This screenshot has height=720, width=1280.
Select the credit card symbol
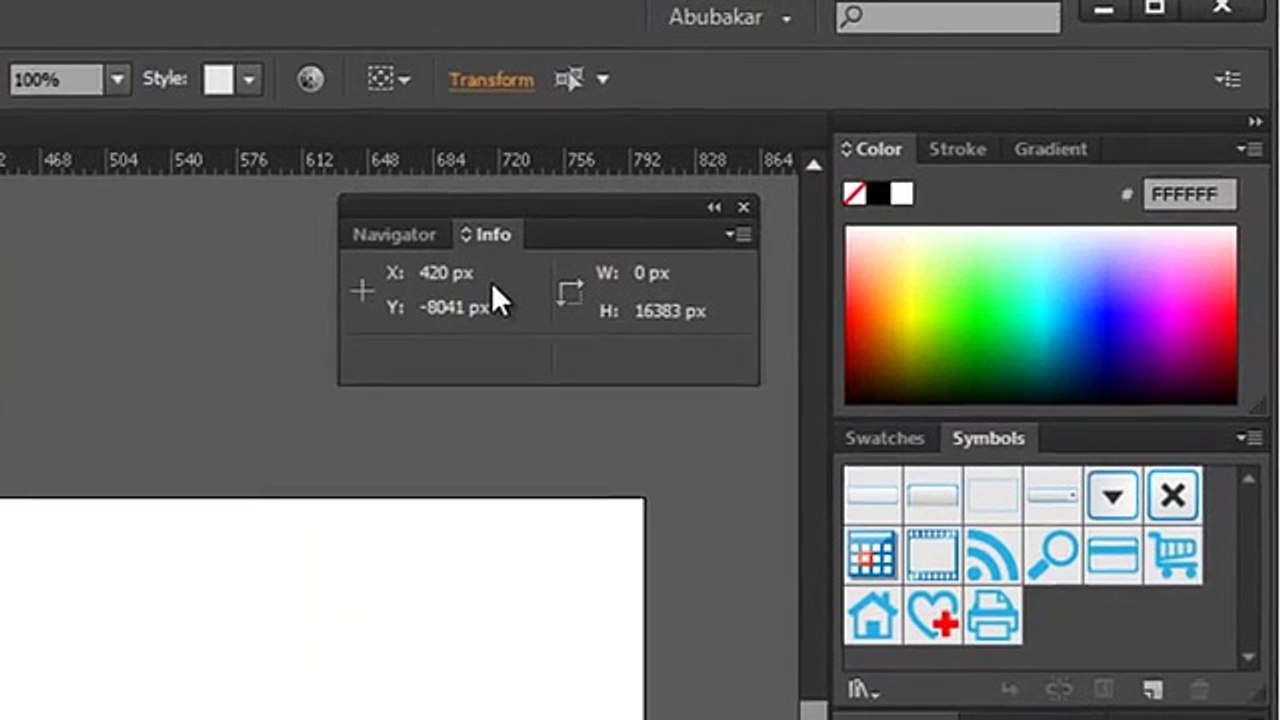(1112, 555)
